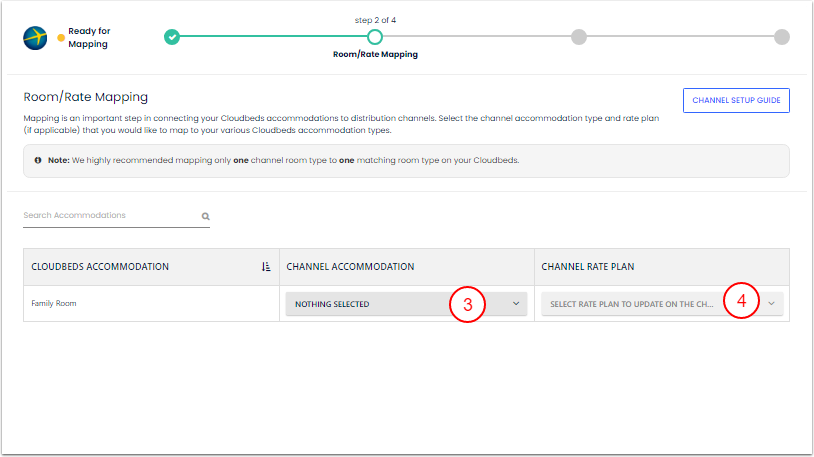Click the completed step one checkmark
The height and width of the screenshot is (457, 814).
coord(172,37)
